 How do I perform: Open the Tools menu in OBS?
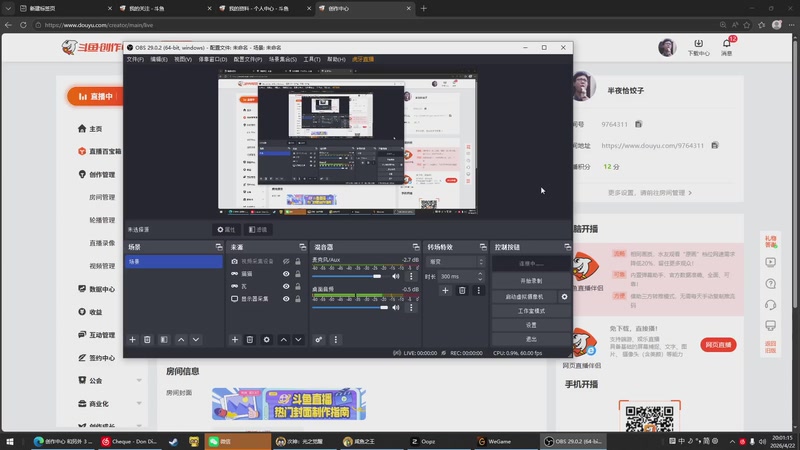pyautogui.click(x=312, y=59)
